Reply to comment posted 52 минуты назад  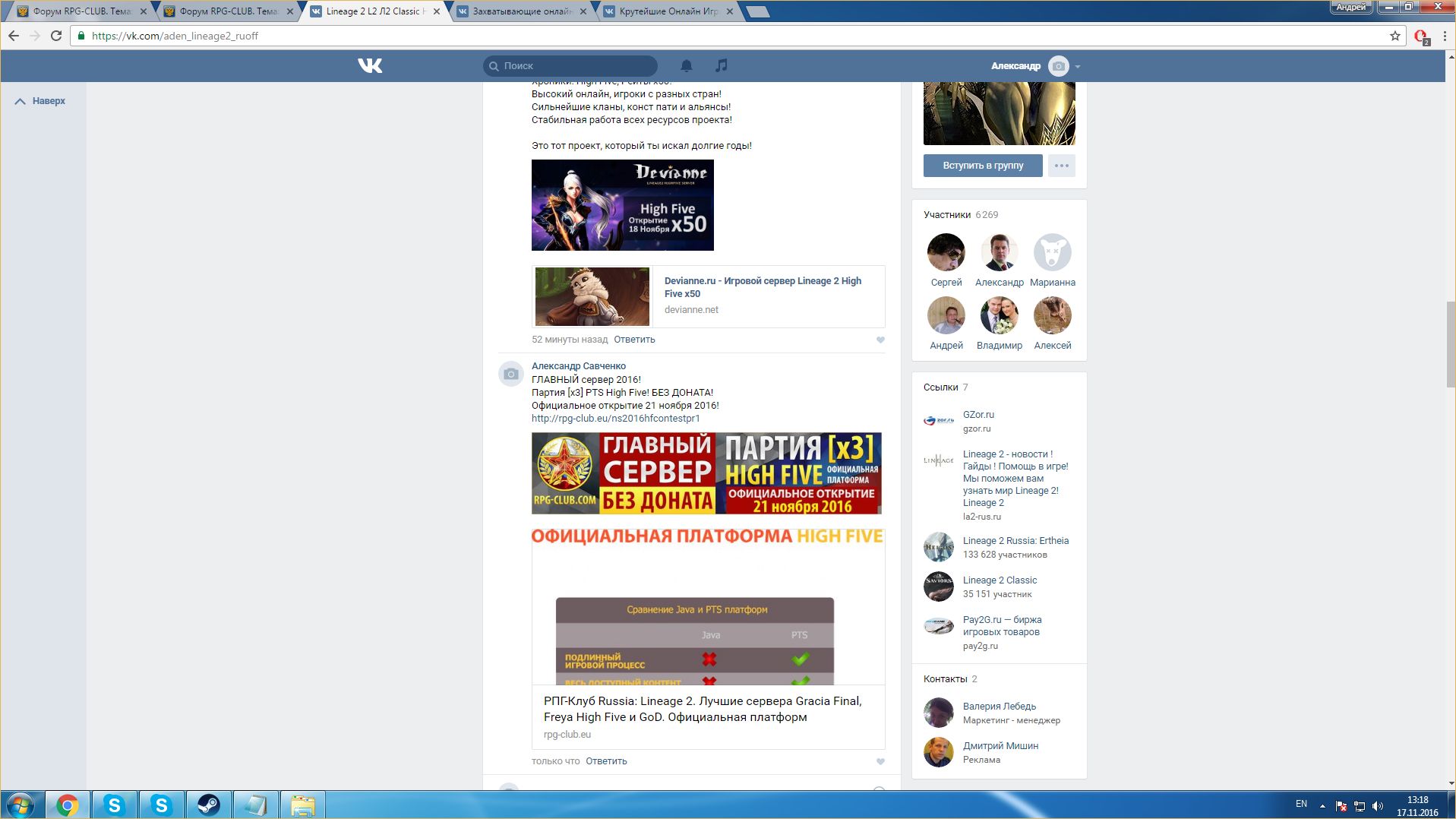point(634,340)
